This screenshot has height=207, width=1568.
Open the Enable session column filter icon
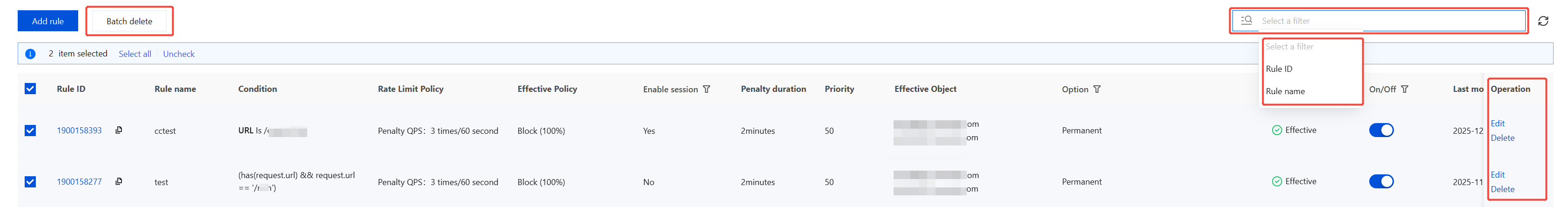[x=707, y=89]
